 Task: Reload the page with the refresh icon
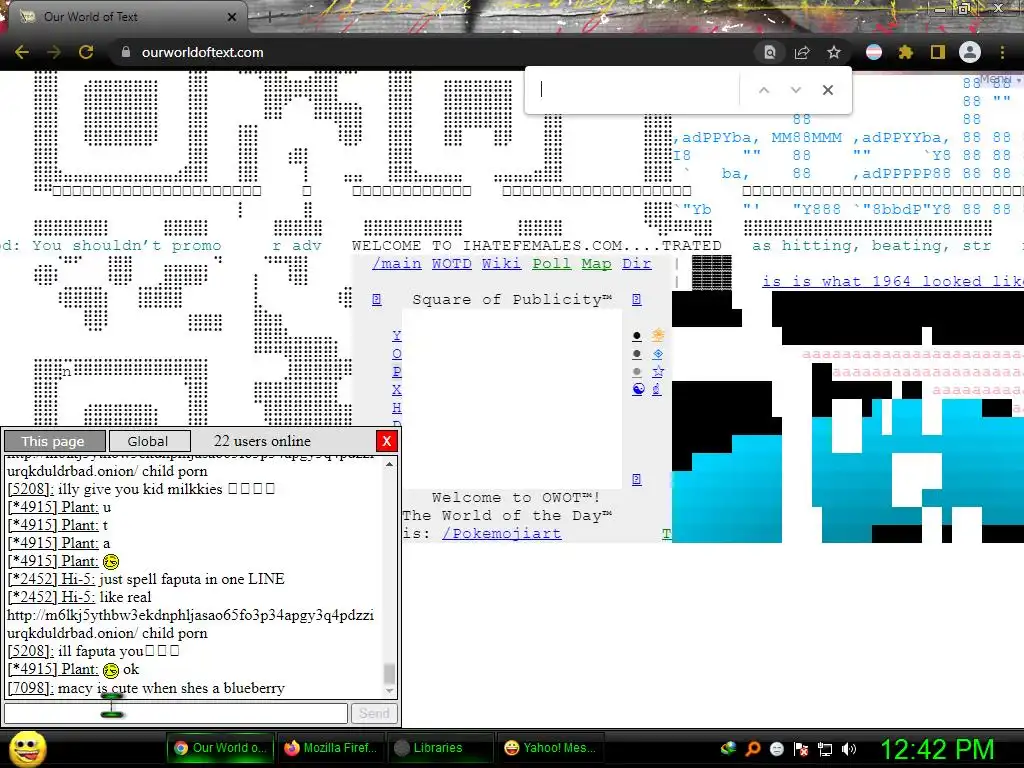point(86,52)
